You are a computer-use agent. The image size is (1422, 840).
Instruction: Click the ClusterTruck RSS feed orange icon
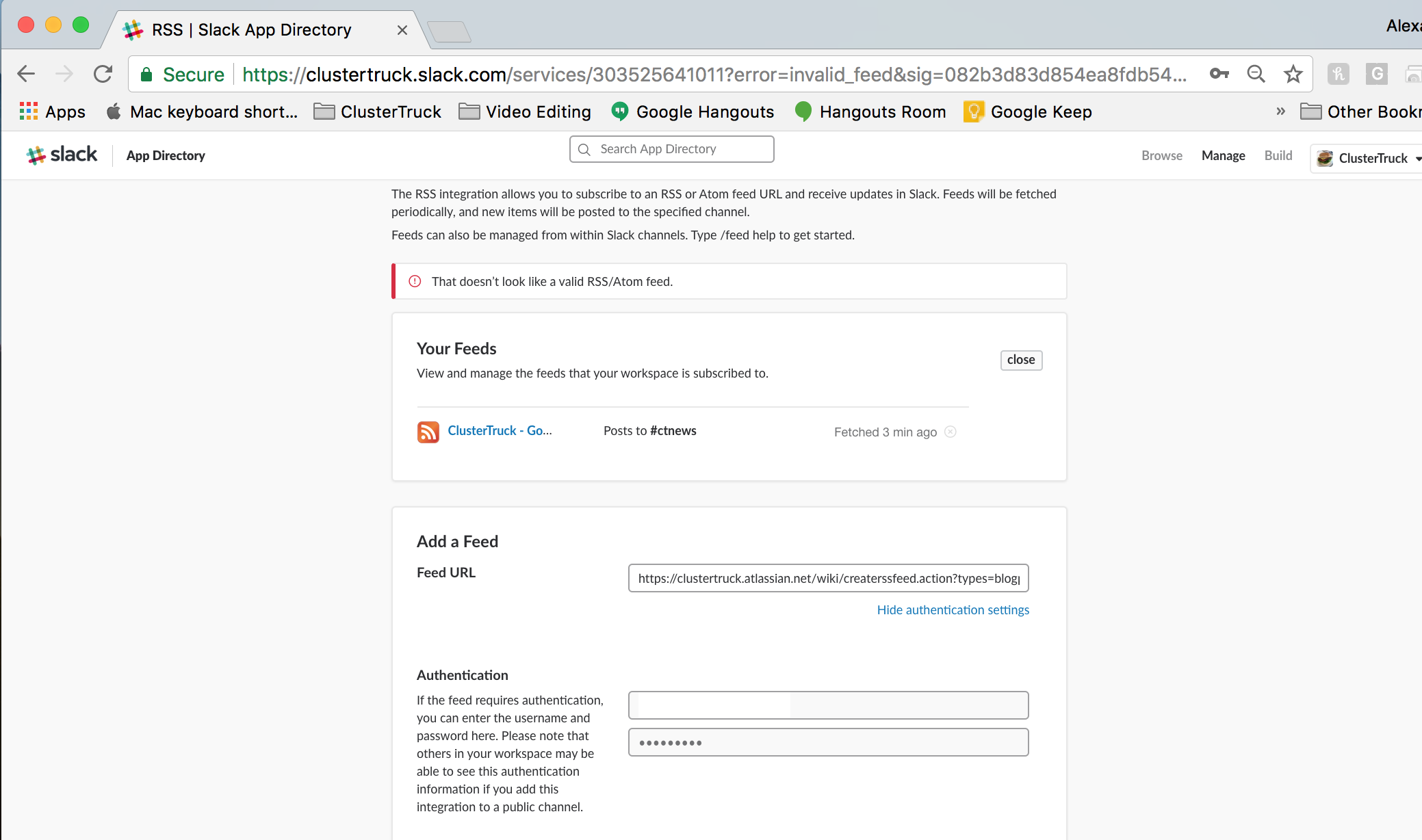tap(428, 432)
